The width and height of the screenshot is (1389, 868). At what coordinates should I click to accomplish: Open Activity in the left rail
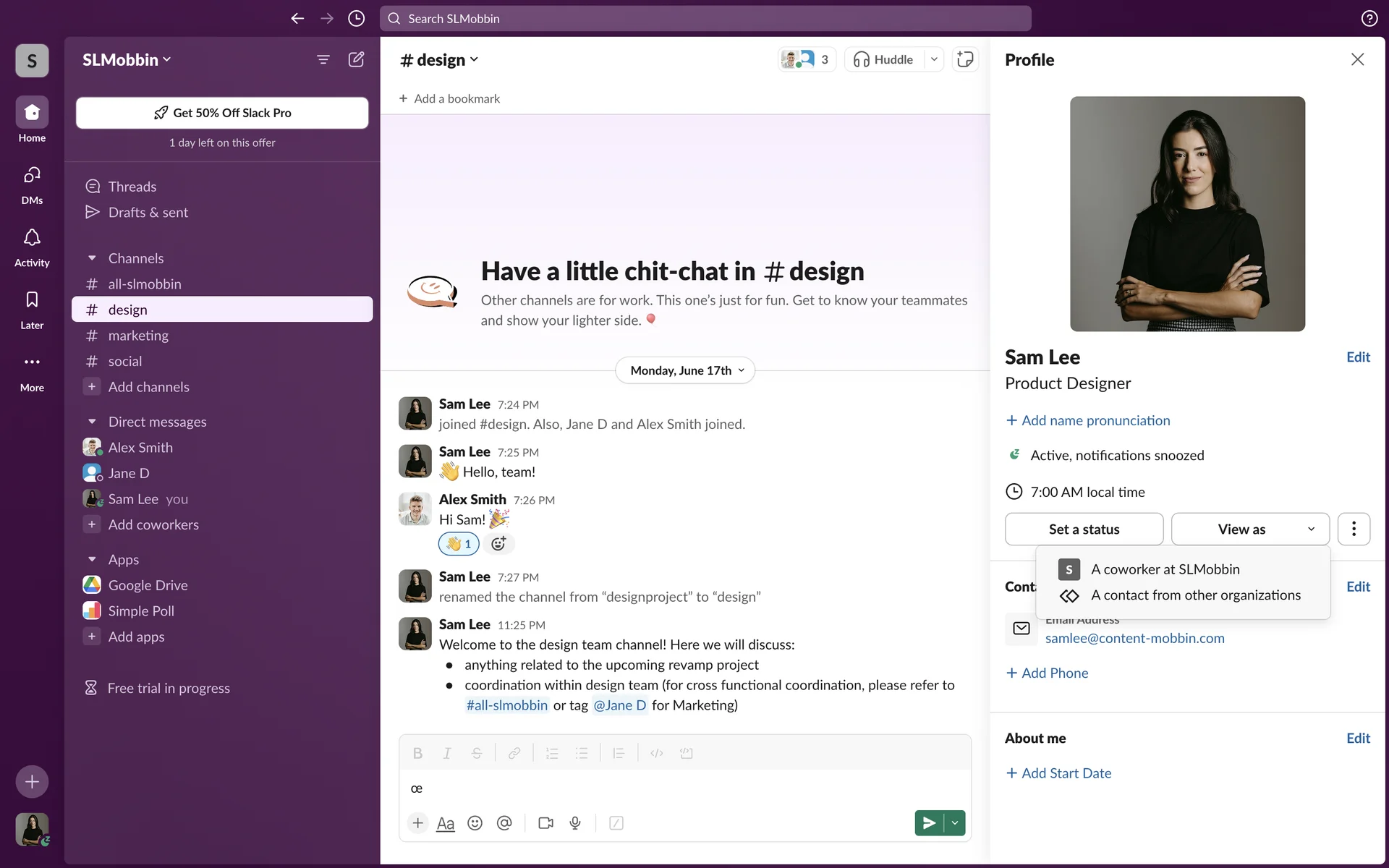(x=32, y=247)
